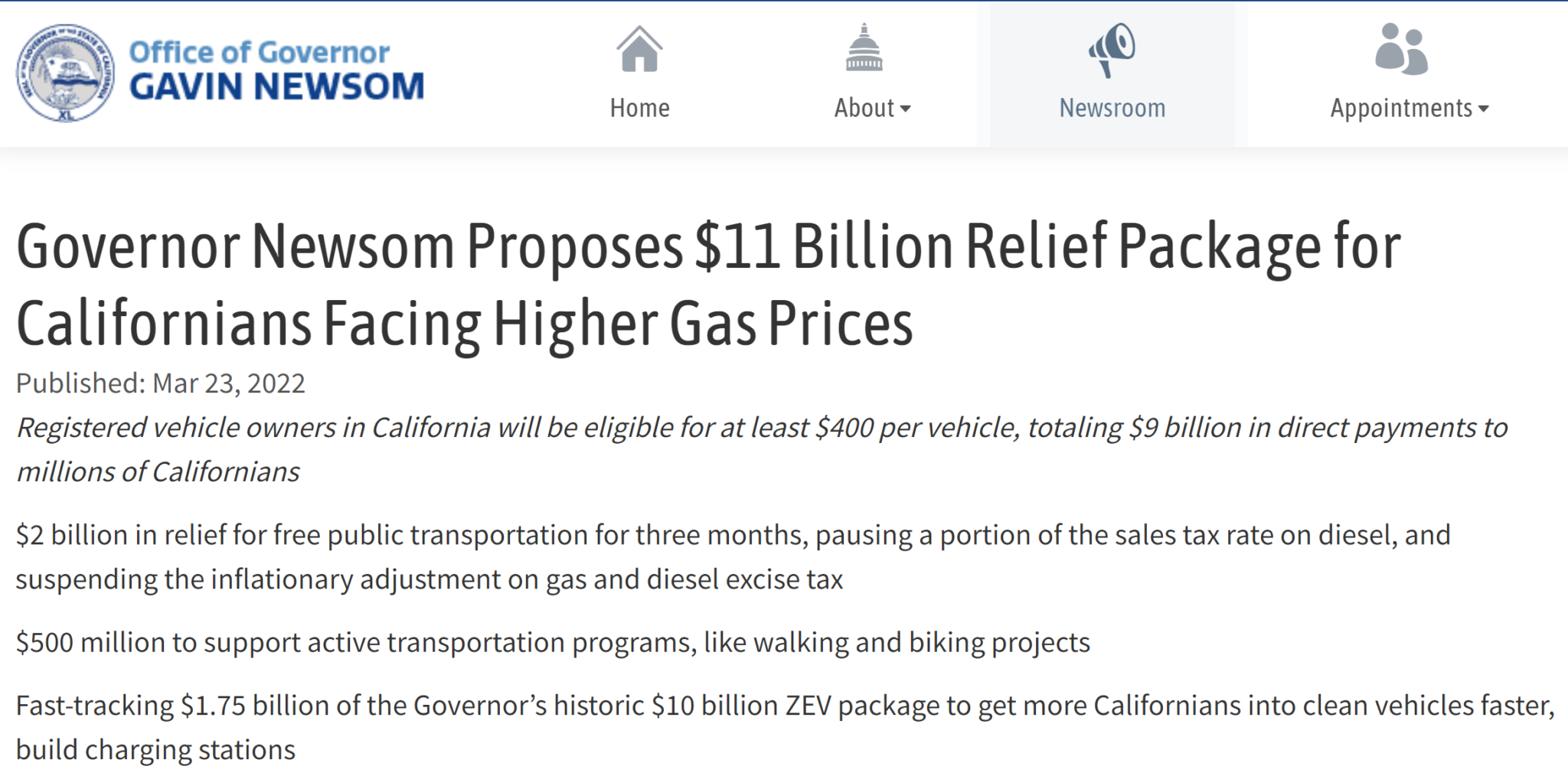Open the Appointments menu label

(x=1401, y=109)
